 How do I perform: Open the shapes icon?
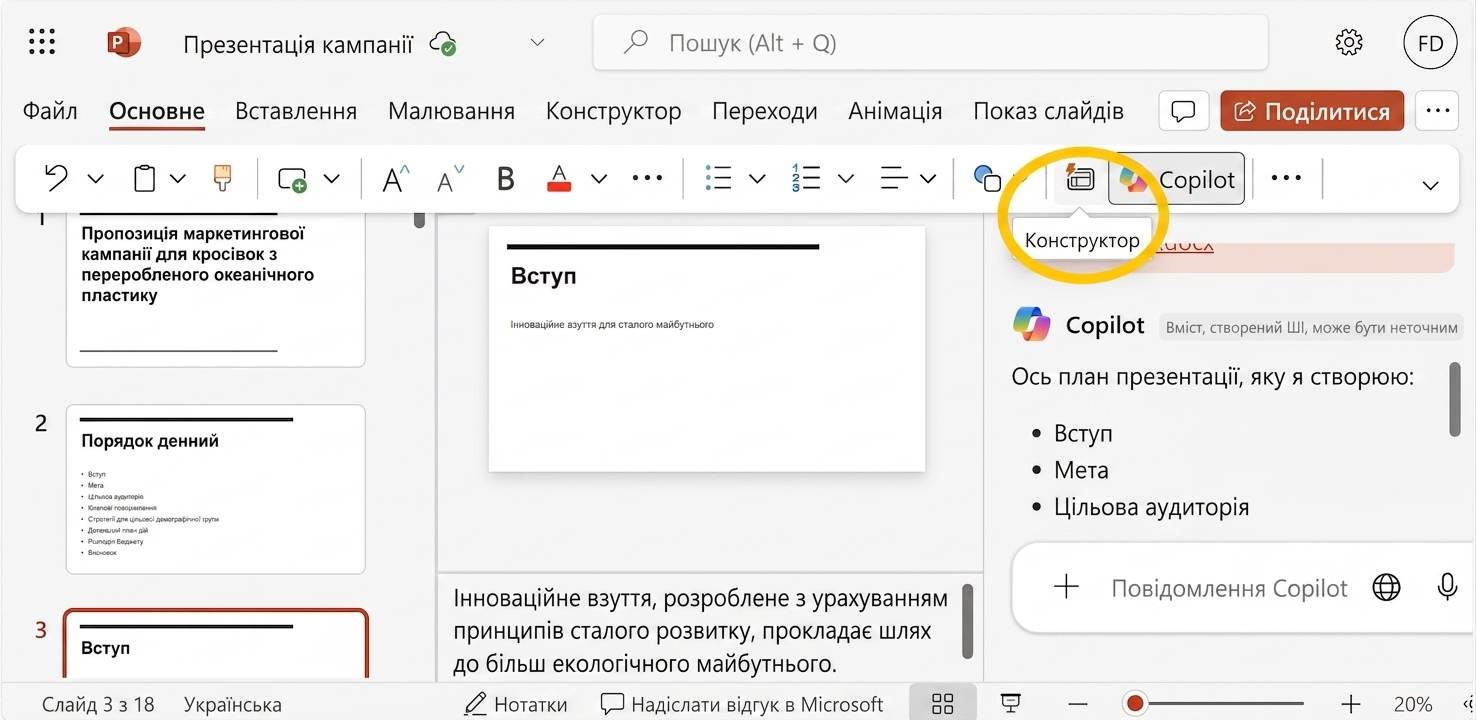click(987, 179)
